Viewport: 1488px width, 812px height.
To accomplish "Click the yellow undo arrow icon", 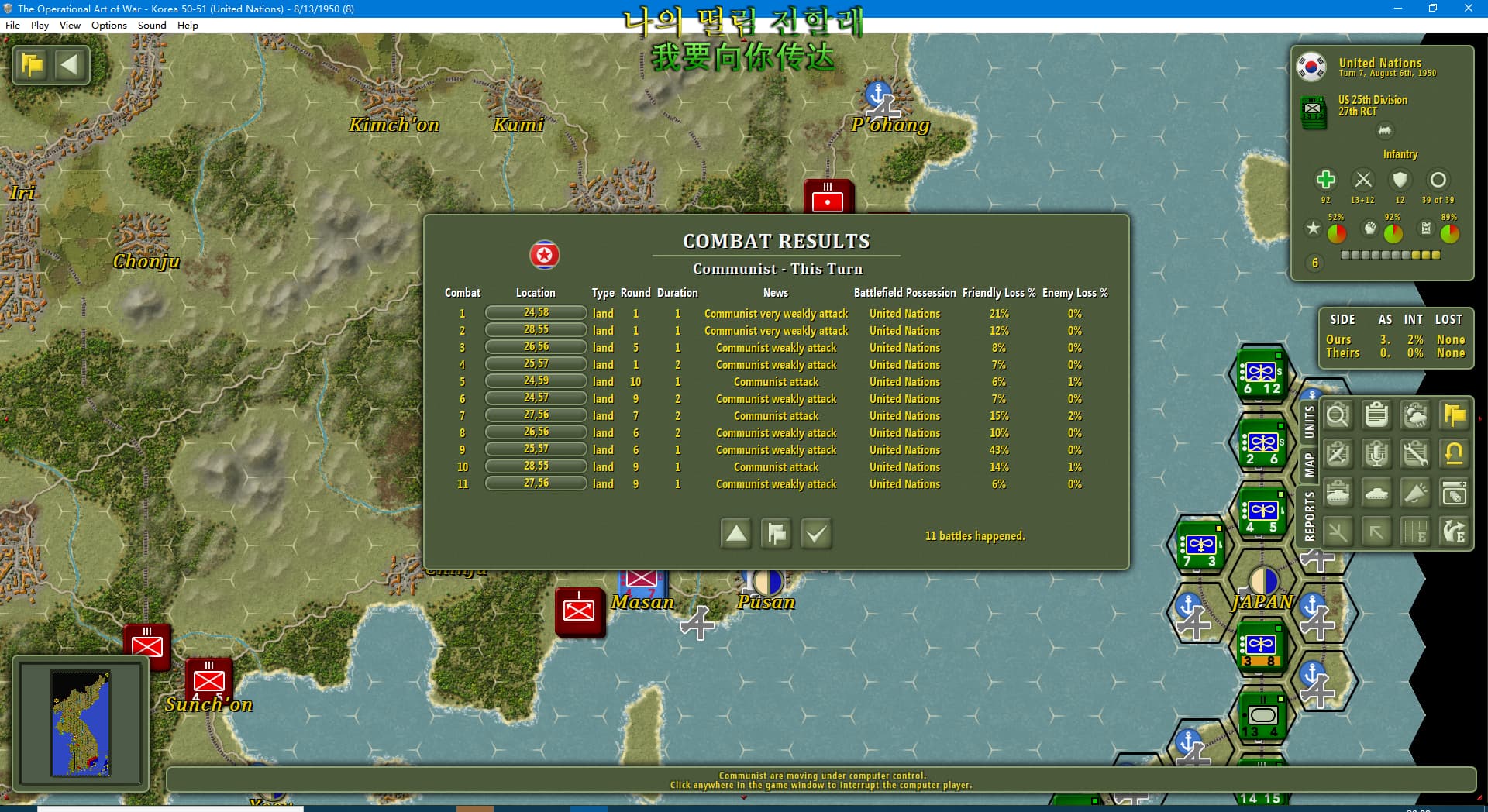I will pyautogui.click(x=1454, y=455).
